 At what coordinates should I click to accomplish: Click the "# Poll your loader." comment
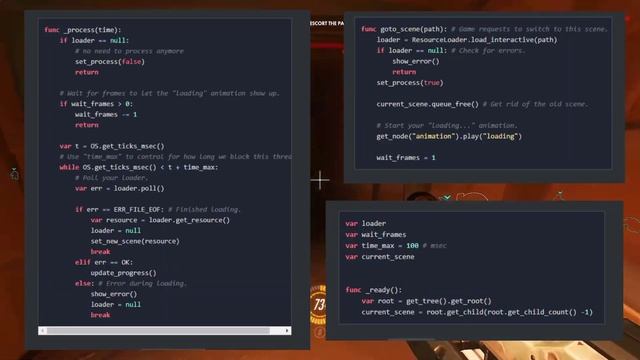tap(111, 178)
